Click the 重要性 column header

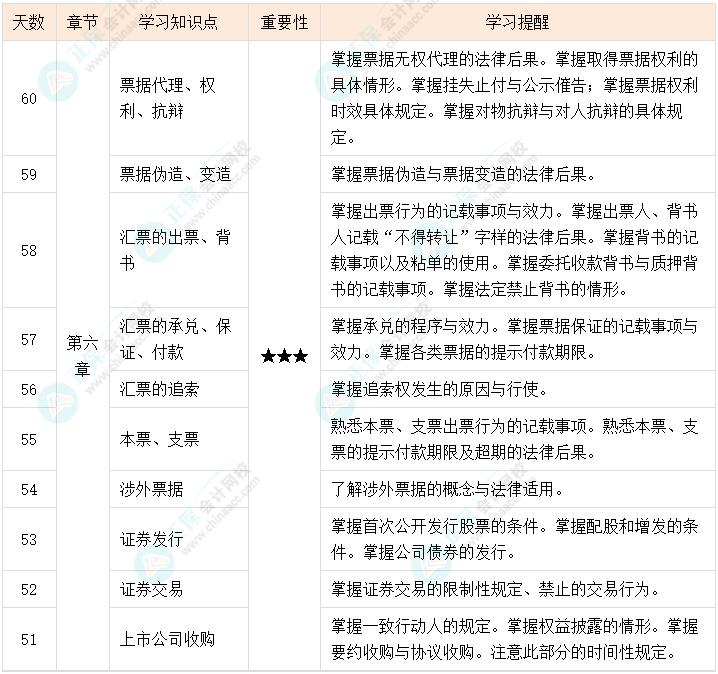(284, 22)
